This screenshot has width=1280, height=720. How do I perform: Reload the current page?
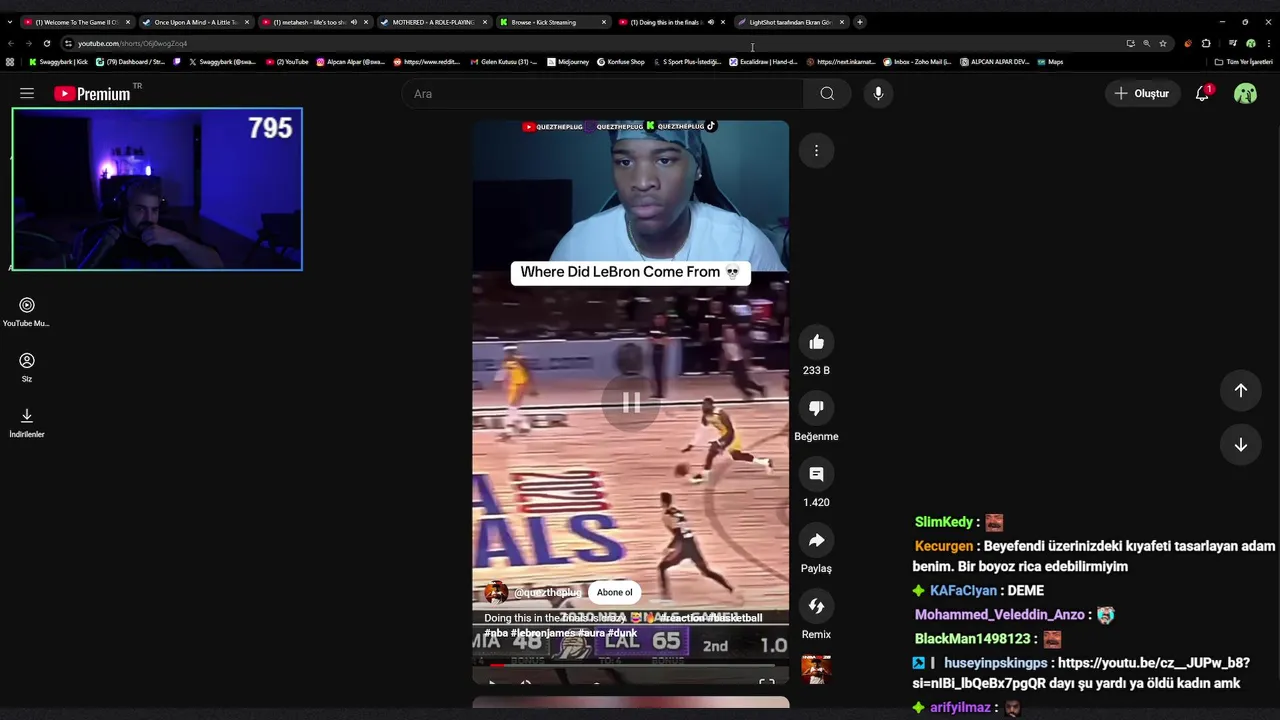click(x=46, y=43)
